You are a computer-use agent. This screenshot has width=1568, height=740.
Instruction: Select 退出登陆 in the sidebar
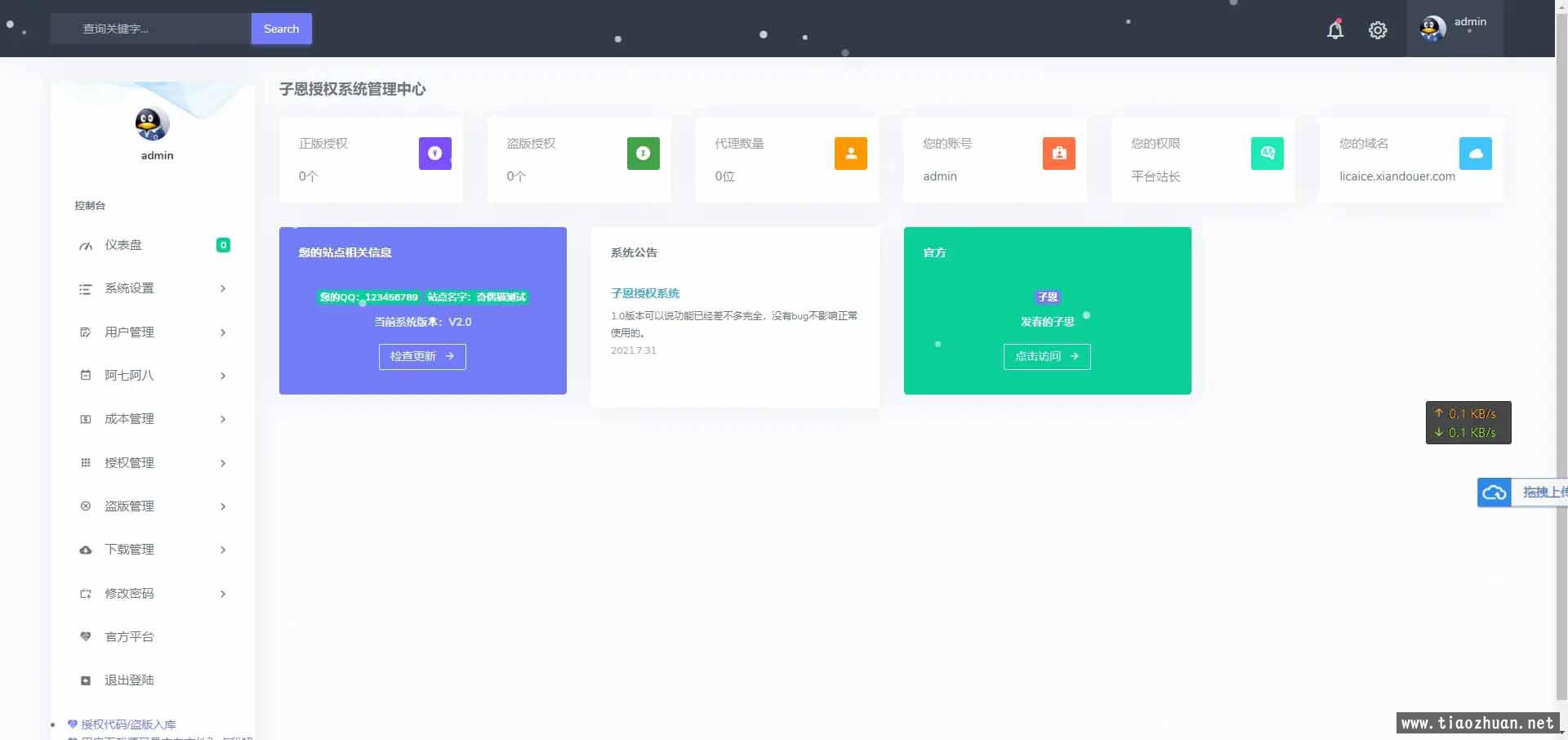coord(129,680)
